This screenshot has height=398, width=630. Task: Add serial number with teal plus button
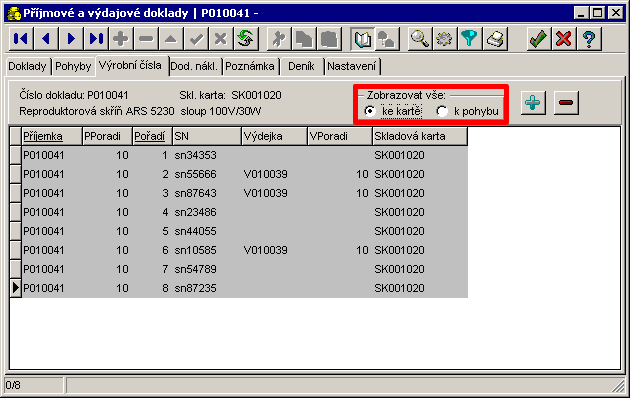[533, 103]
